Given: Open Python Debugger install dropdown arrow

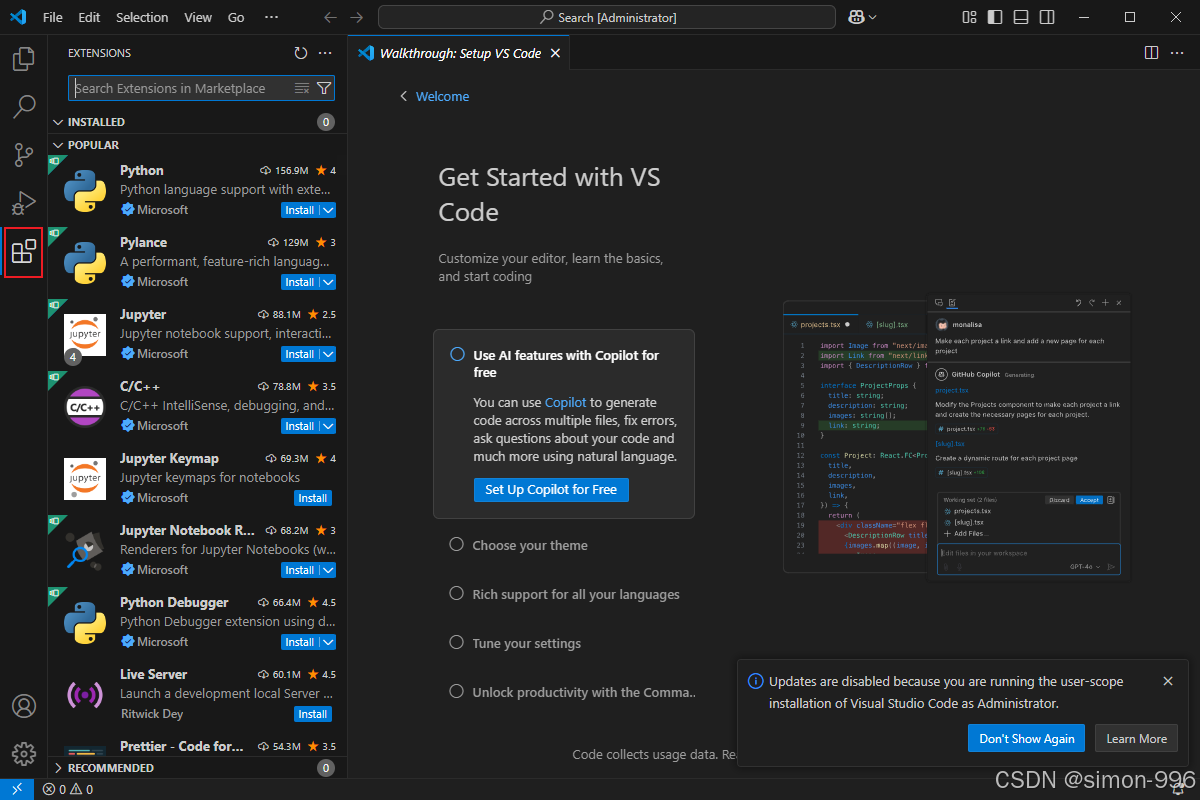Looking at the screenshot, I should [328, 642].
